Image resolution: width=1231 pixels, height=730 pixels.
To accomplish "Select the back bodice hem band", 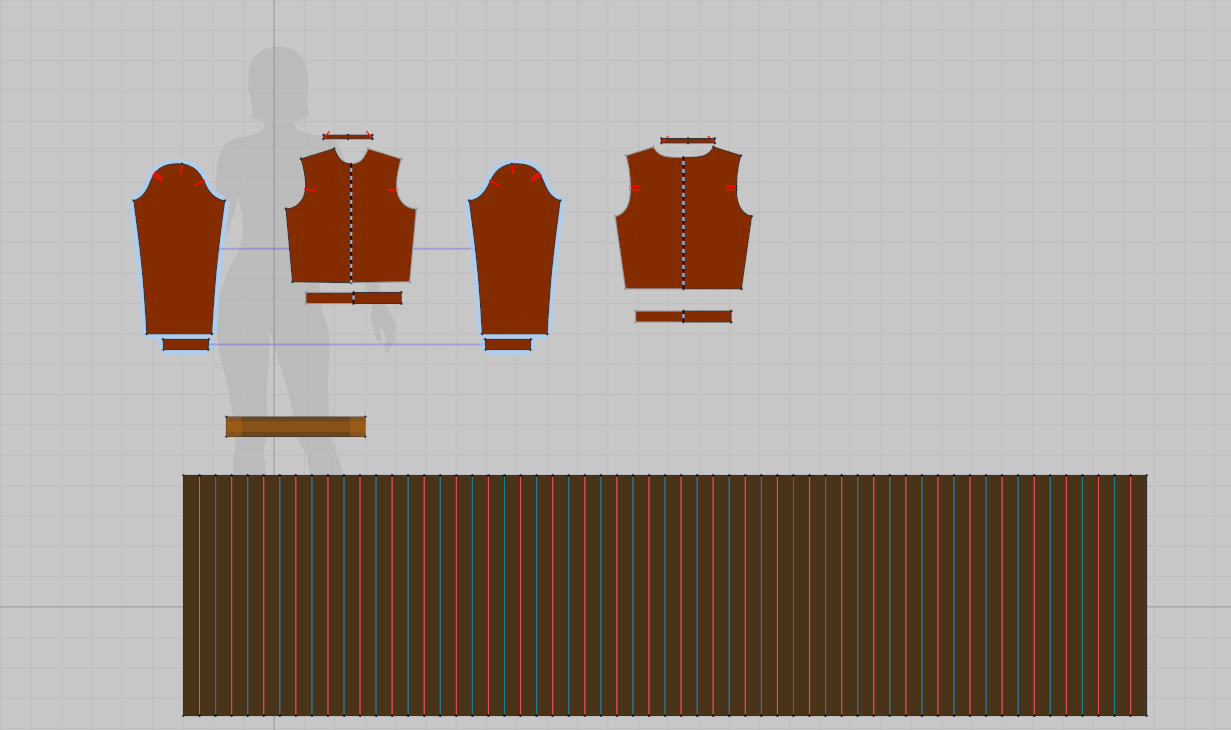I will click(683, 316).
